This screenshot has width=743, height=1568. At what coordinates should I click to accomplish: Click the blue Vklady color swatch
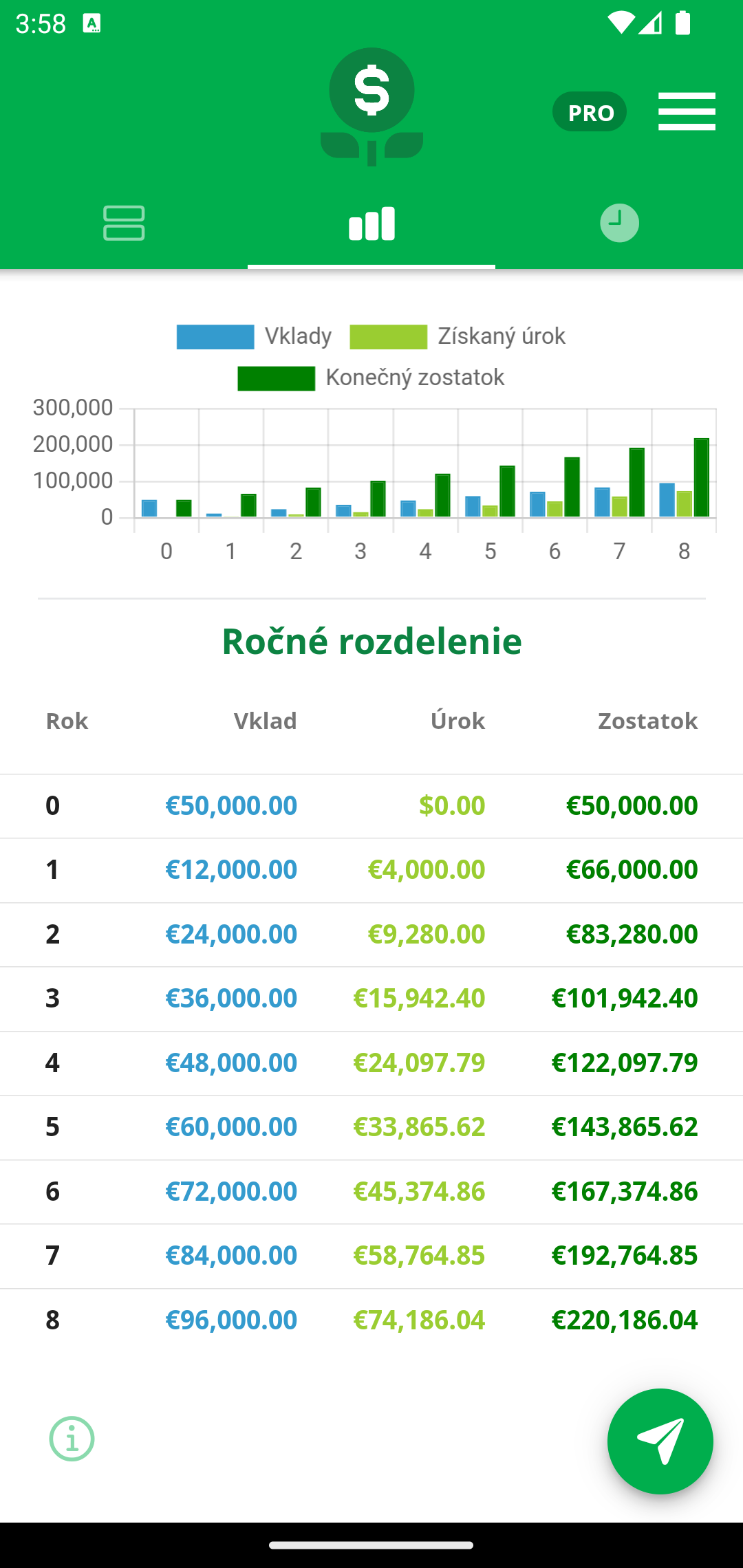tap(215, 337)
